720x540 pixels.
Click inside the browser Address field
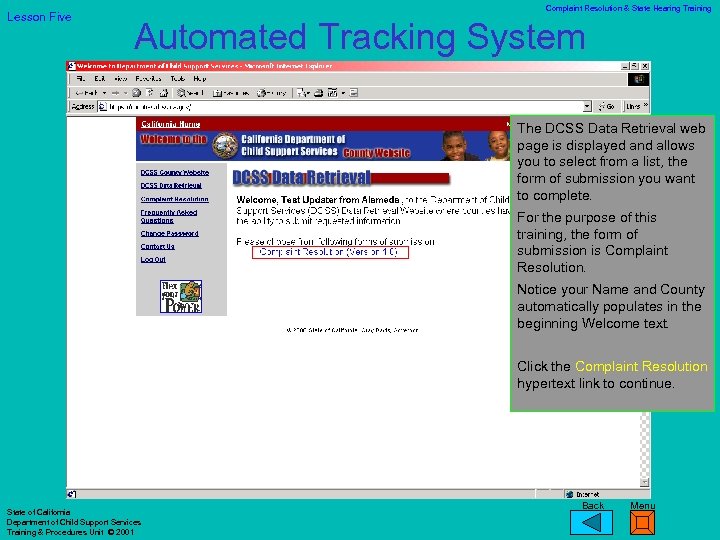click(x=344, y=107)
